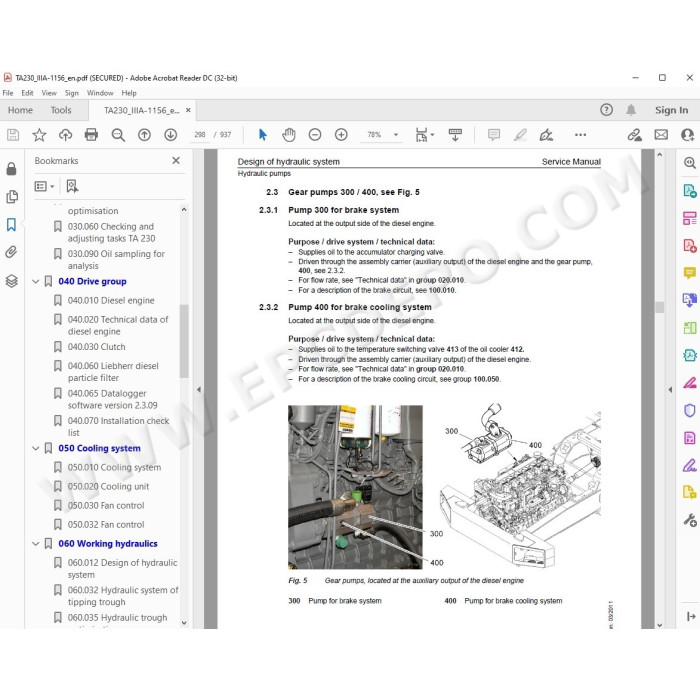Add to favorites with the star icon
This screenshot has width=700, height=700.
(x=39, y=134)
